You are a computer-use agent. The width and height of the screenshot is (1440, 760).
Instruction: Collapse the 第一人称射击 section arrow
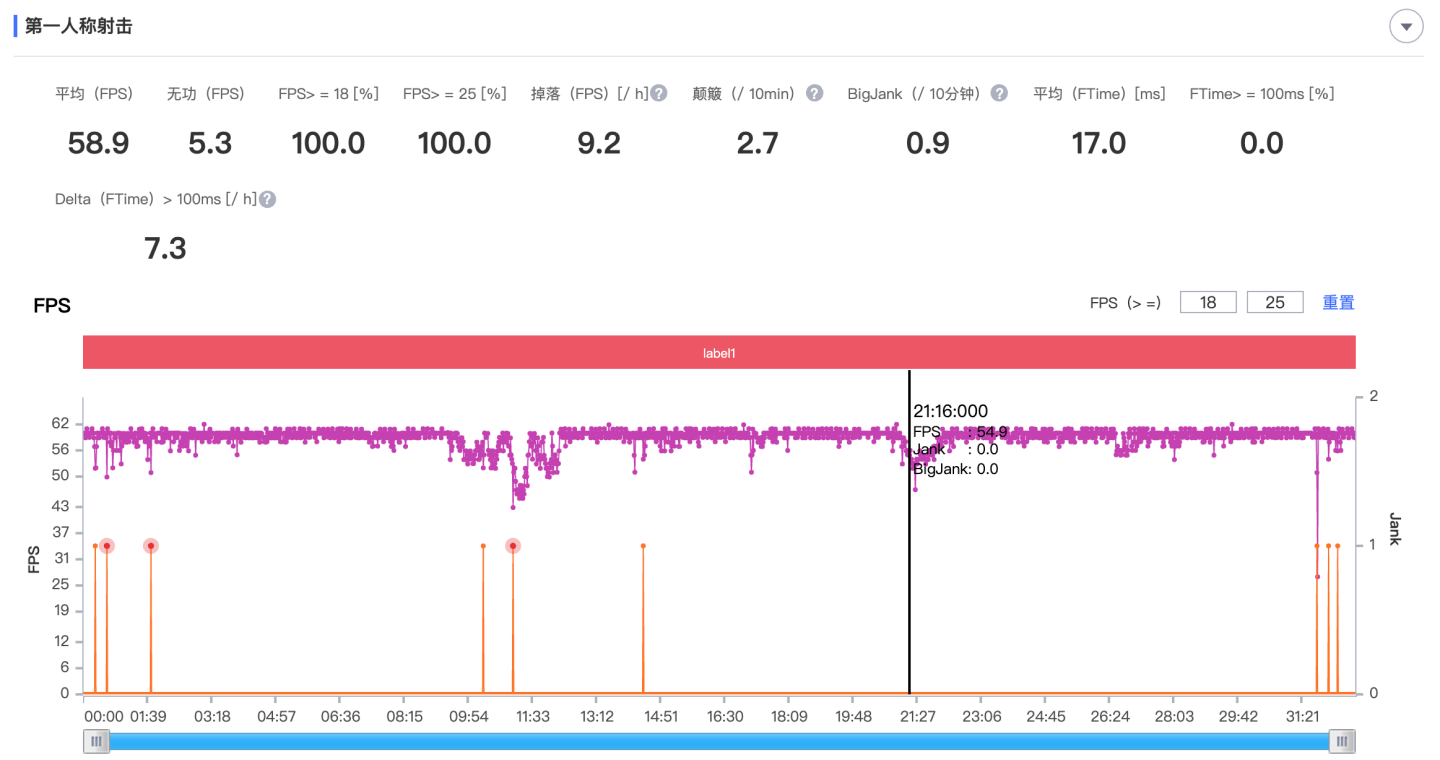[1406, 27]
